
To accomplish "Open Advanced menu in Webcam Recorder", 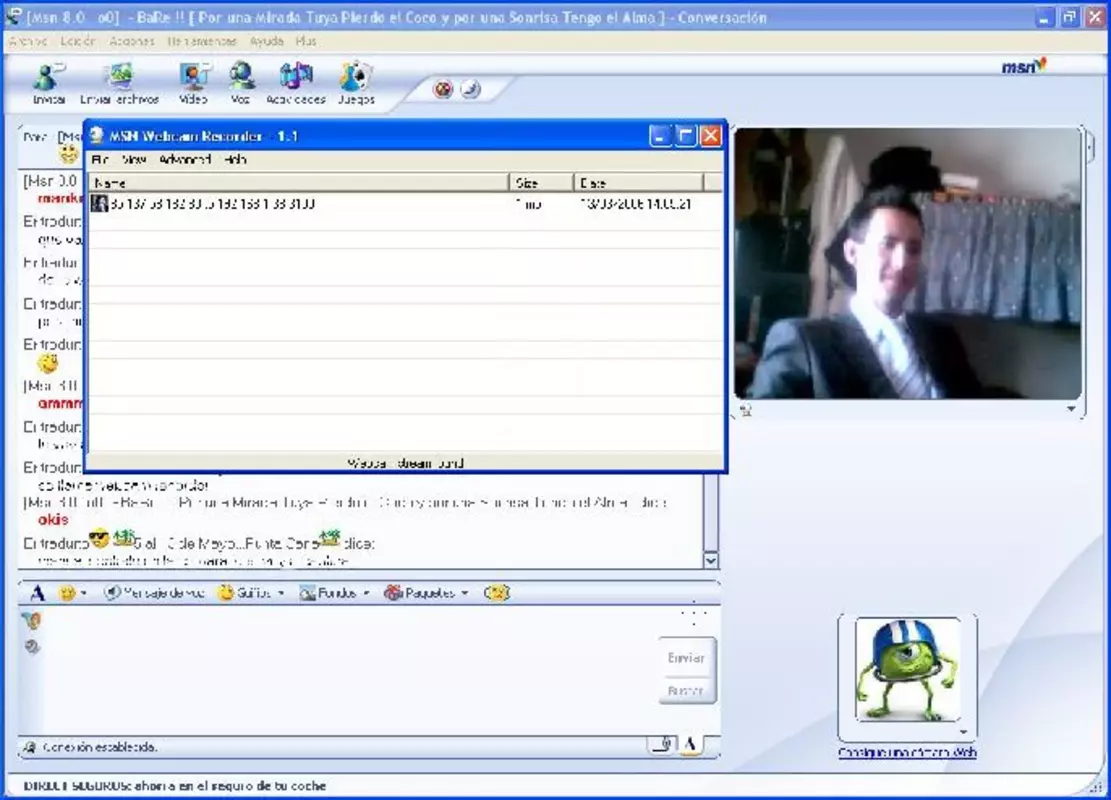I will [185, 159].
